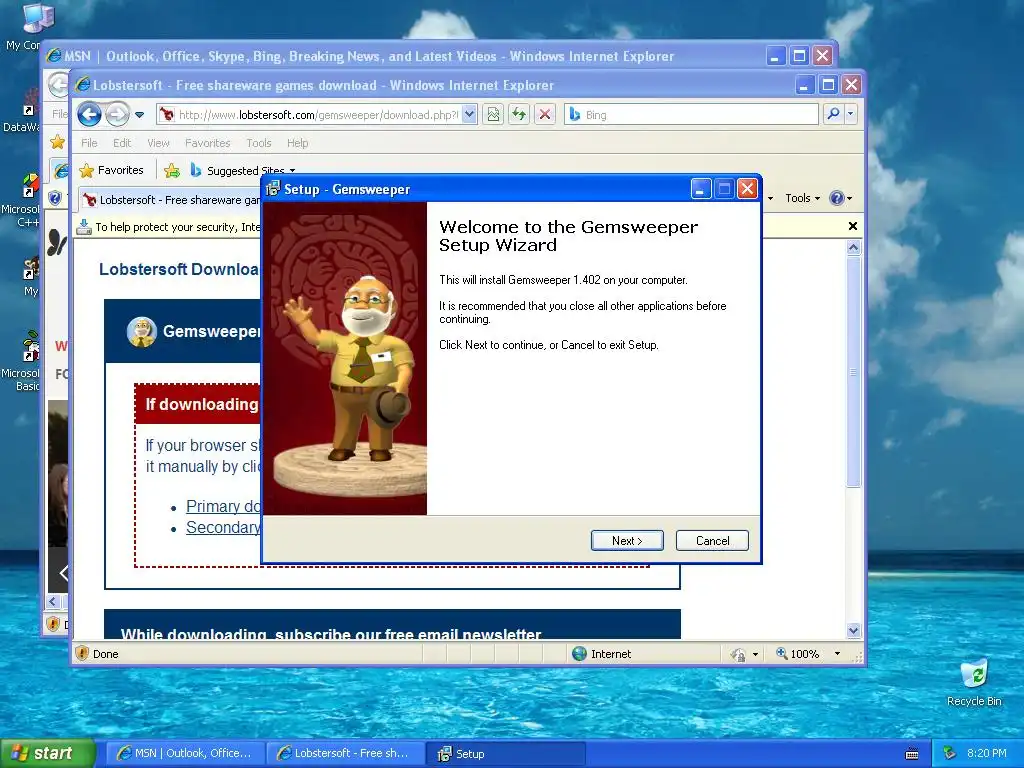Click the system tray icon beside the clock
Screen dimensions: 1024x768
coord(949,754)
